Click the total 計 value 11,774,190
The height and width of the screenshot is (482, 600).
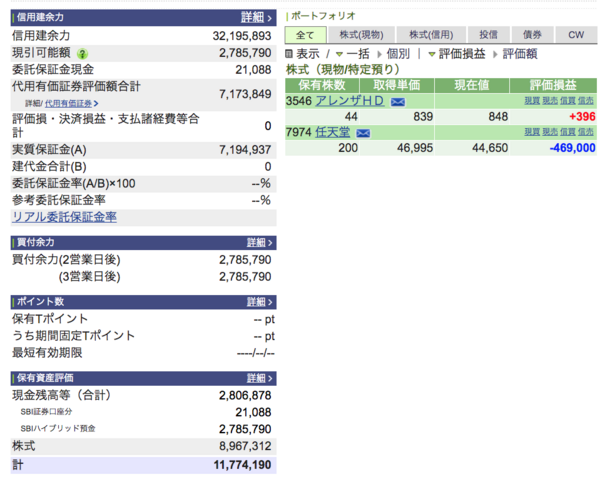click(x=243, y=465)
